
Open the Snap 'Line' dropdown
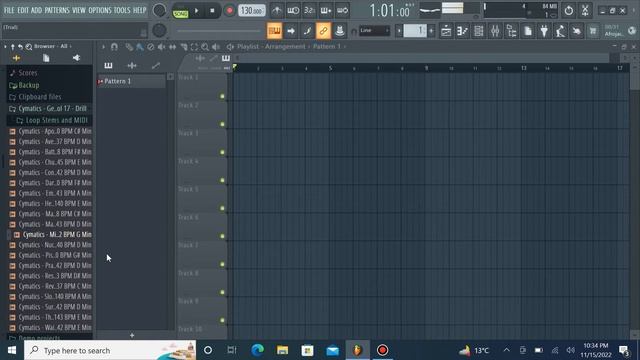[x=374, y=31]
